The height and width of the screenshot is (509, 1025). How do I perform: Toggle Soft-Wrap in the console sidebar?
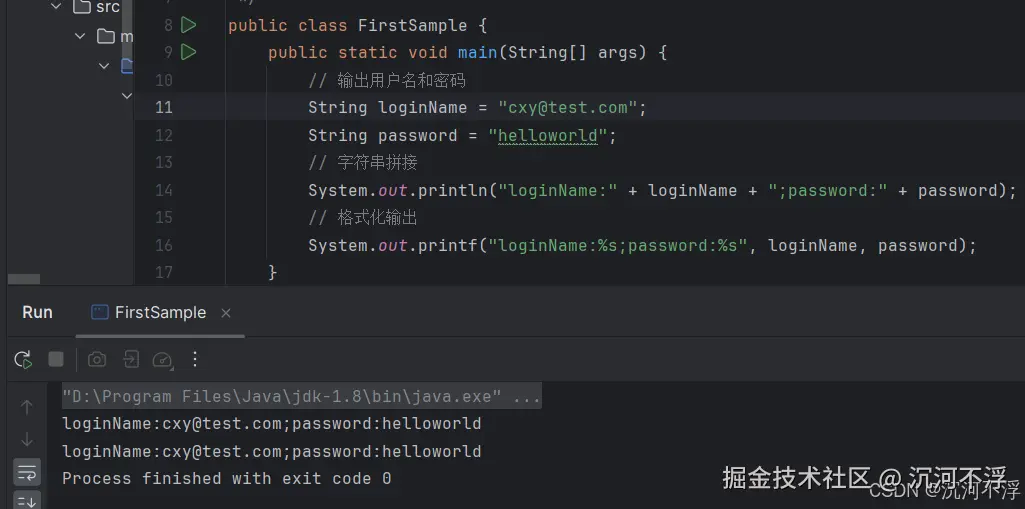pos(27,471)
